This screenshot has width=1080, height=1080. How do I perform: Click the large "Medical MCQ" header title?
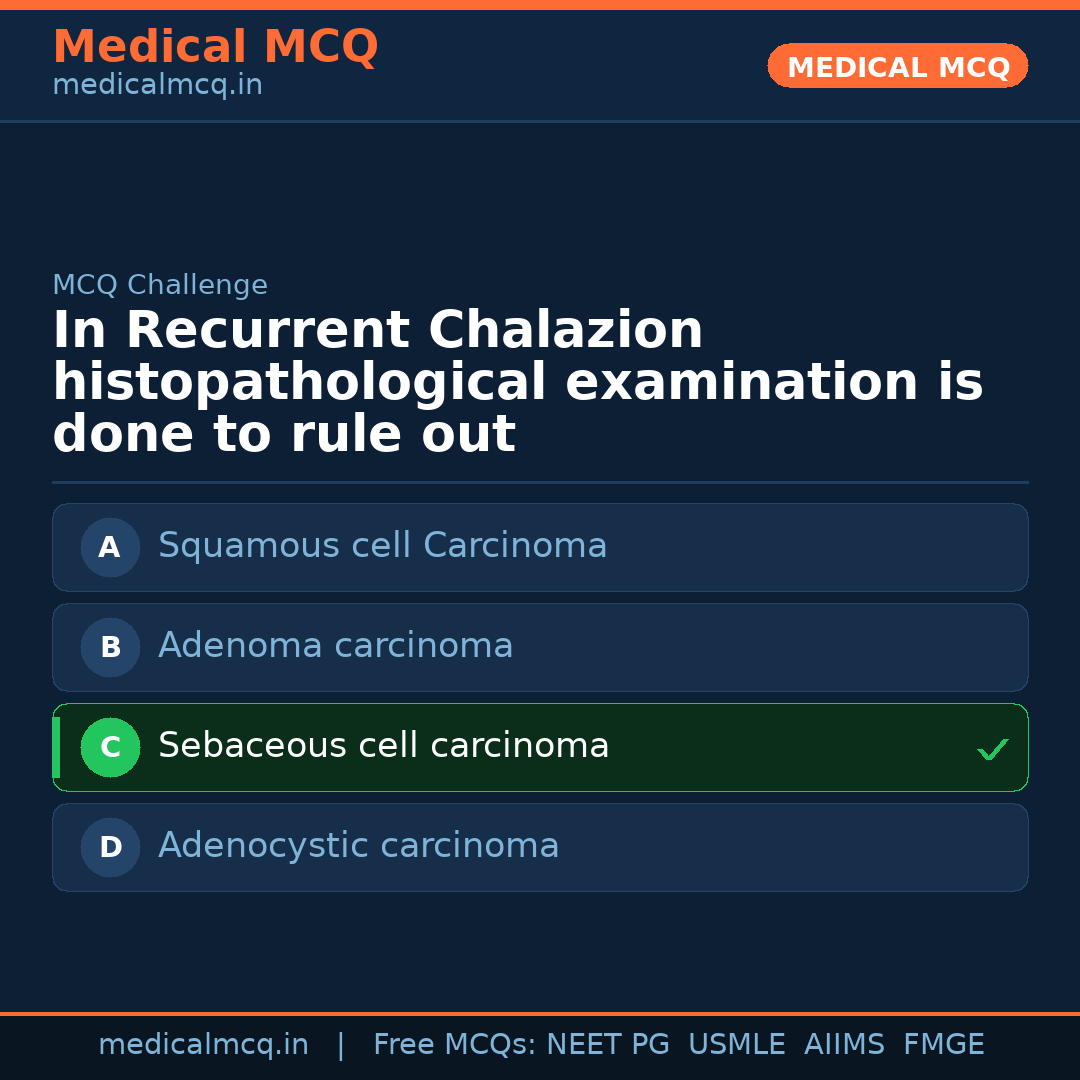[215, 47]
